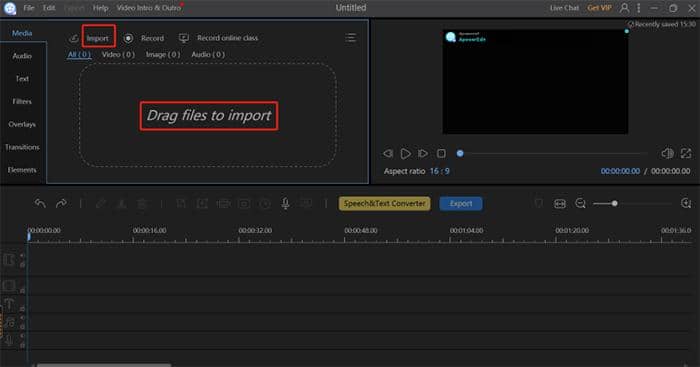700x367 pixels.
Task: Click the zoom out magnifier icon
Action: coord(580,204)
